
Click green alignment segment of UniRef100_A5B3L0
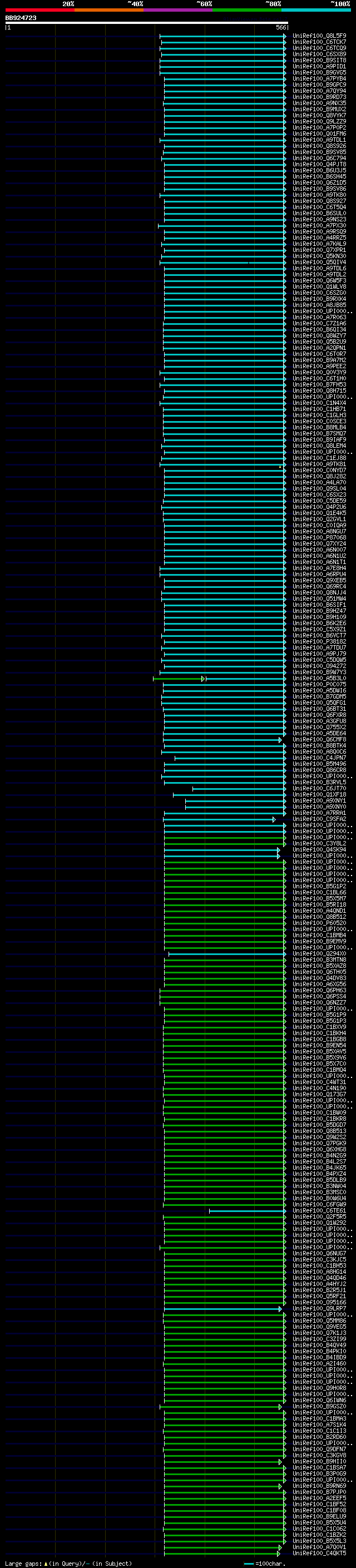[179, 678]
